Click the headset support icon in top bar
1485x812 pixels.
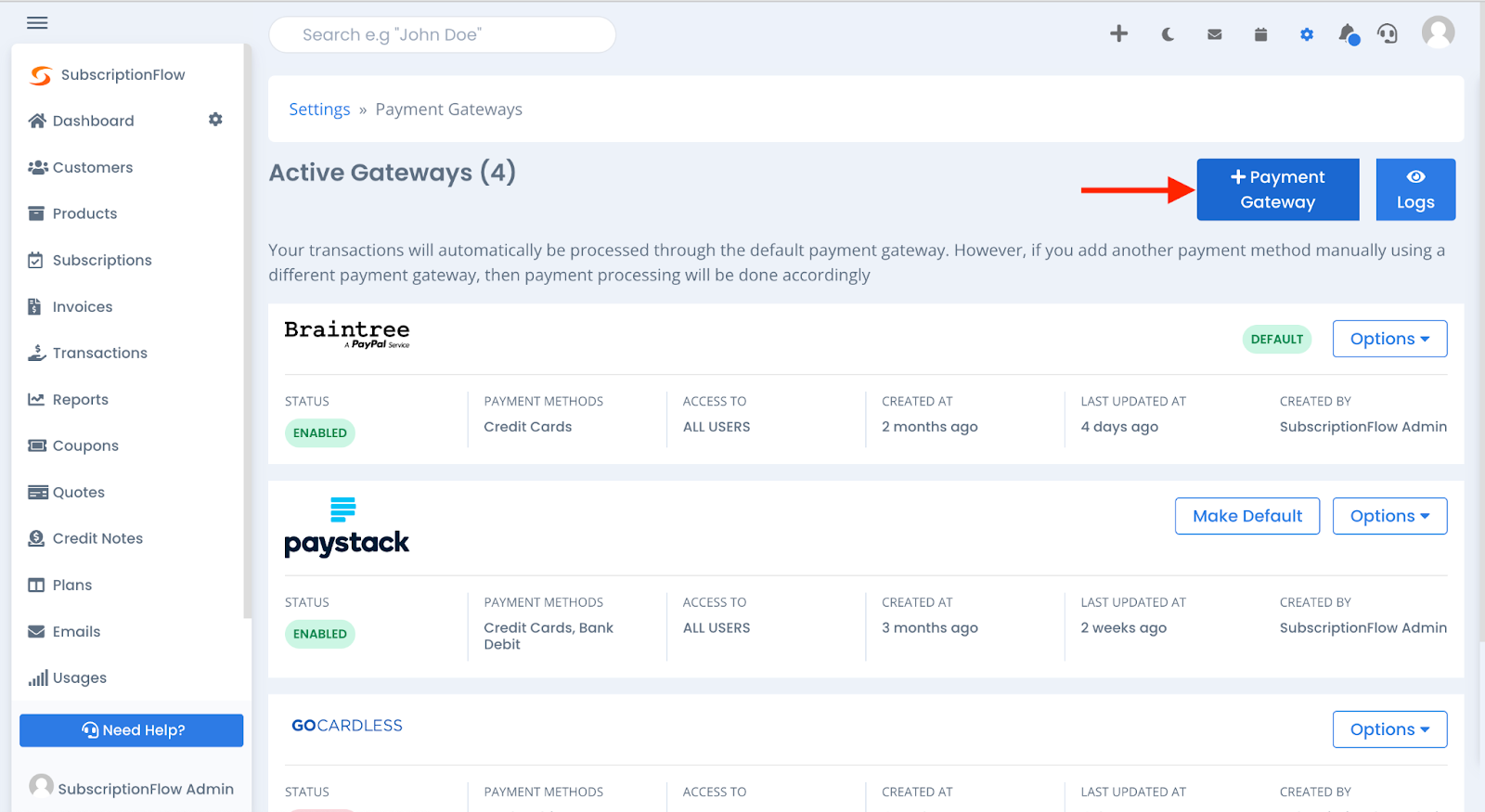[x=1388, y=34]
